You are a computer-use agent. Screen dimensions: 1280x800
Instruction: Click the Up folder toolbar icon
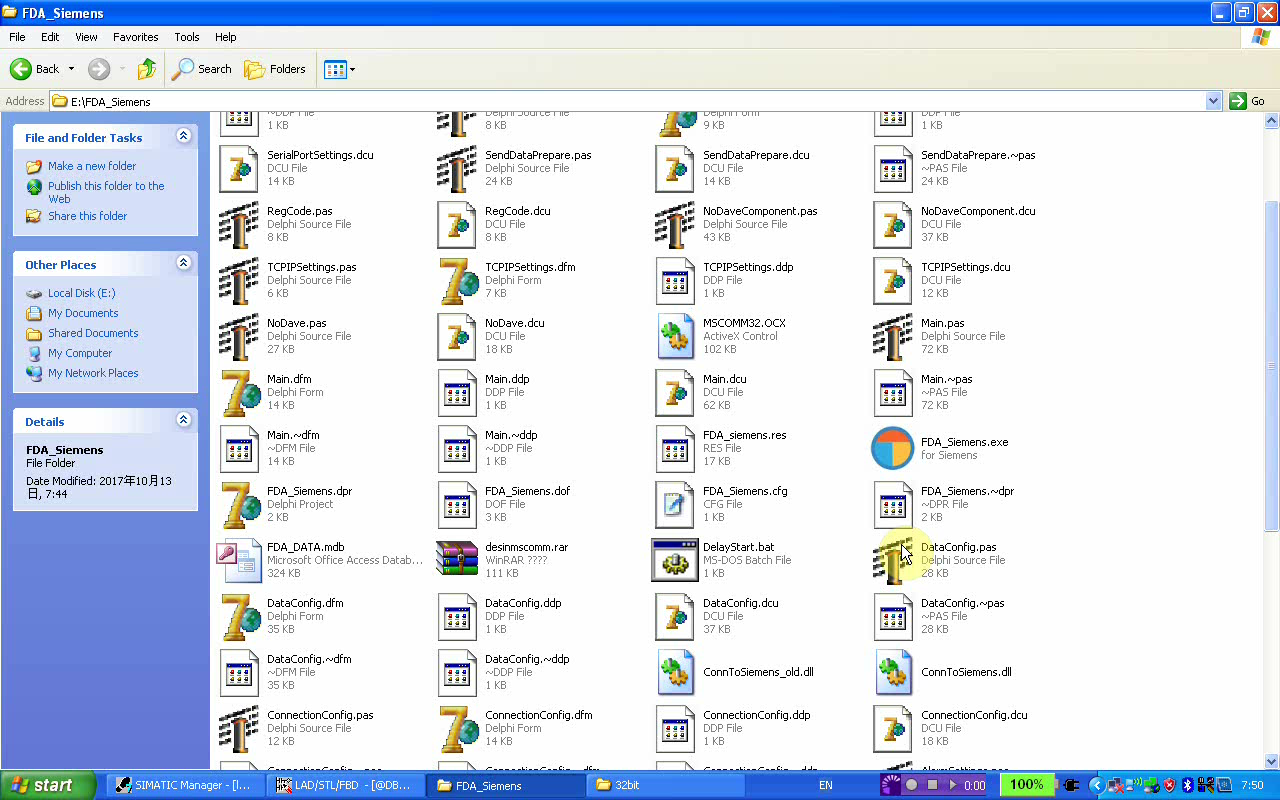tap(147, 69)
